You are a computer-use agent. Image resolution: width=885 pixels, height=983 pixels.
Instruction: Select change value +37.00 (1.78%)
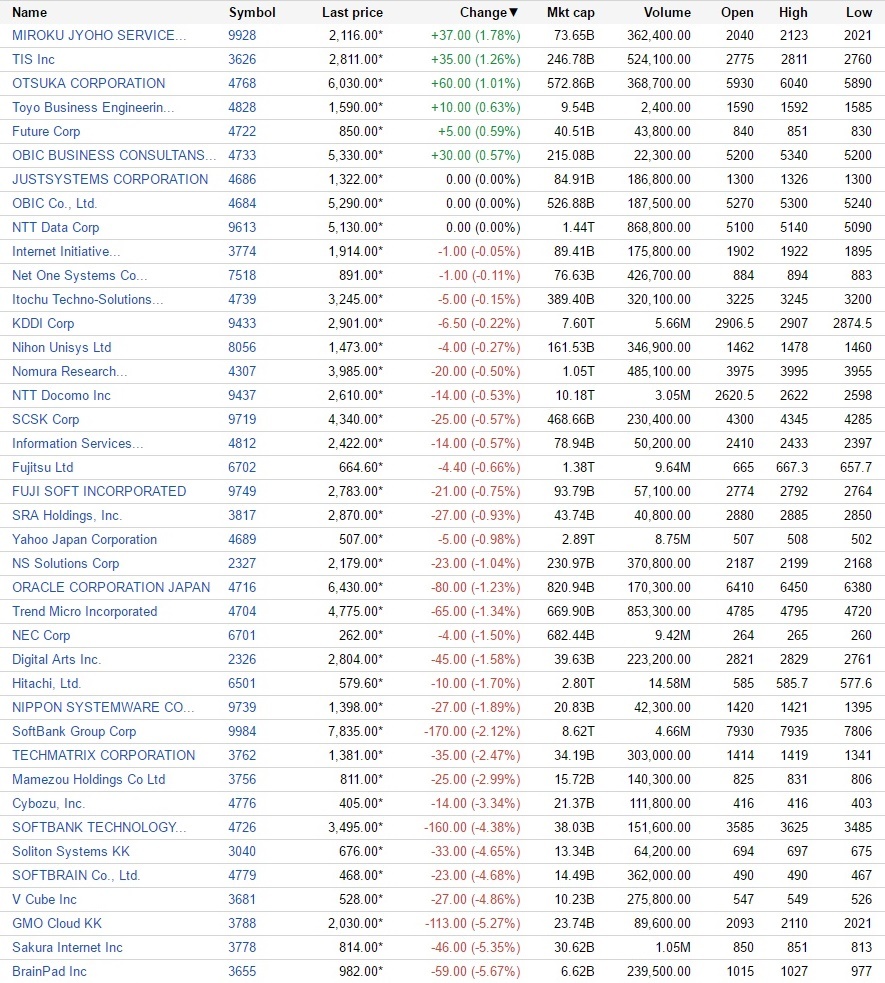click(x=476, y=36)
